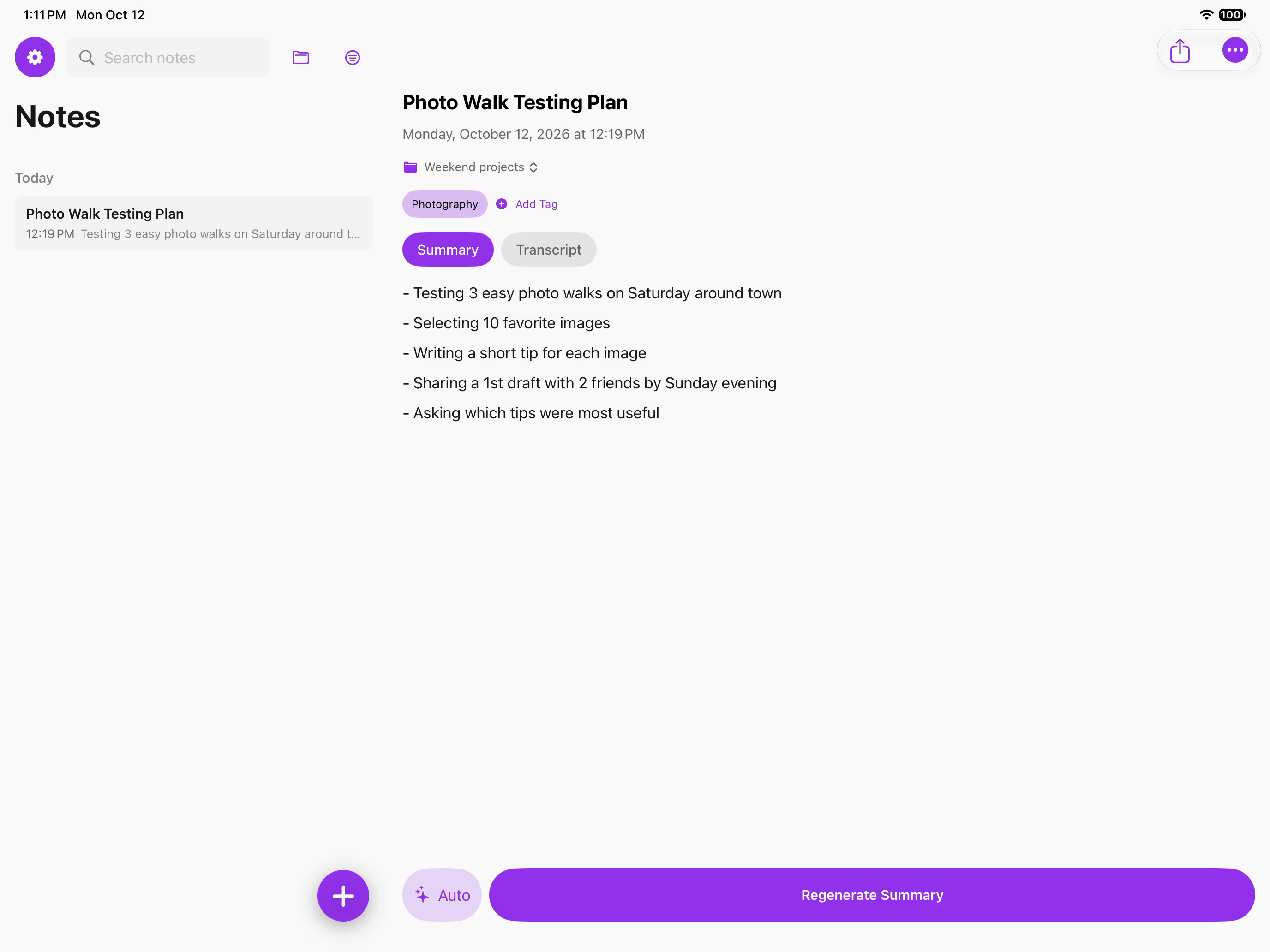The width and height of the screenshot is (1270, 952).
Task: Open Photo Walk Testing Plan note in list
Action: (x=193, y=223)
